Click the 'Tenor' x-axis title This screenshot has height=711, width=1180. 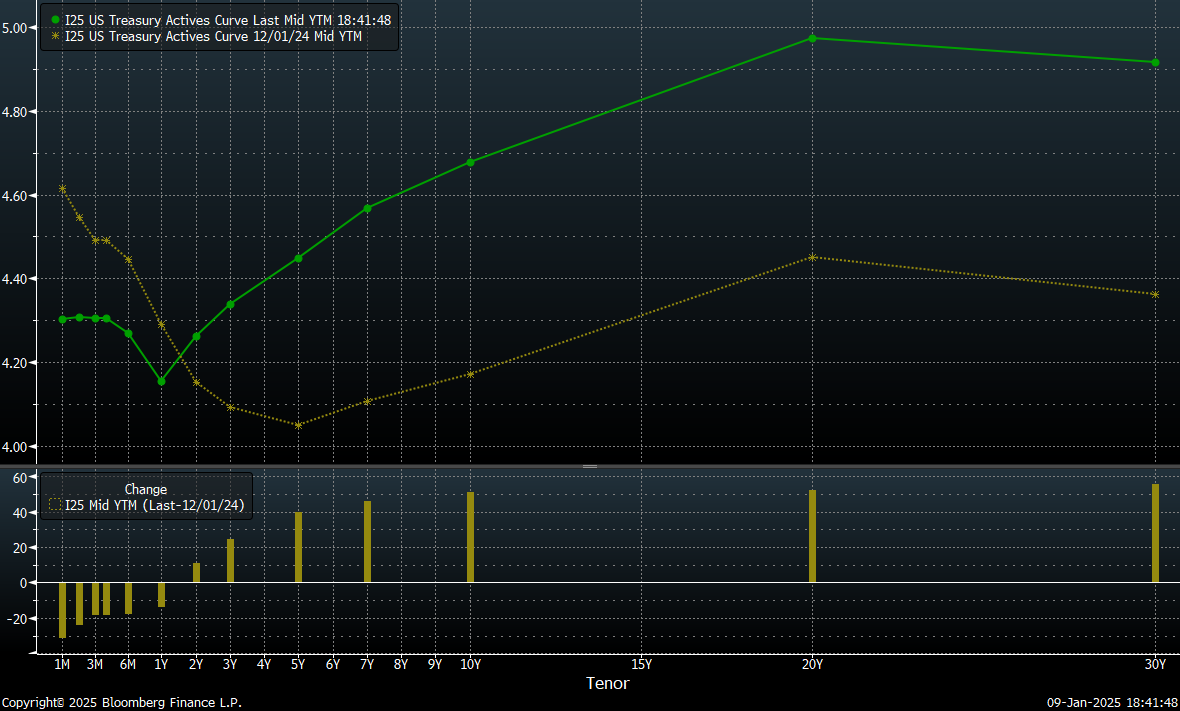click(x=607, y=683)
